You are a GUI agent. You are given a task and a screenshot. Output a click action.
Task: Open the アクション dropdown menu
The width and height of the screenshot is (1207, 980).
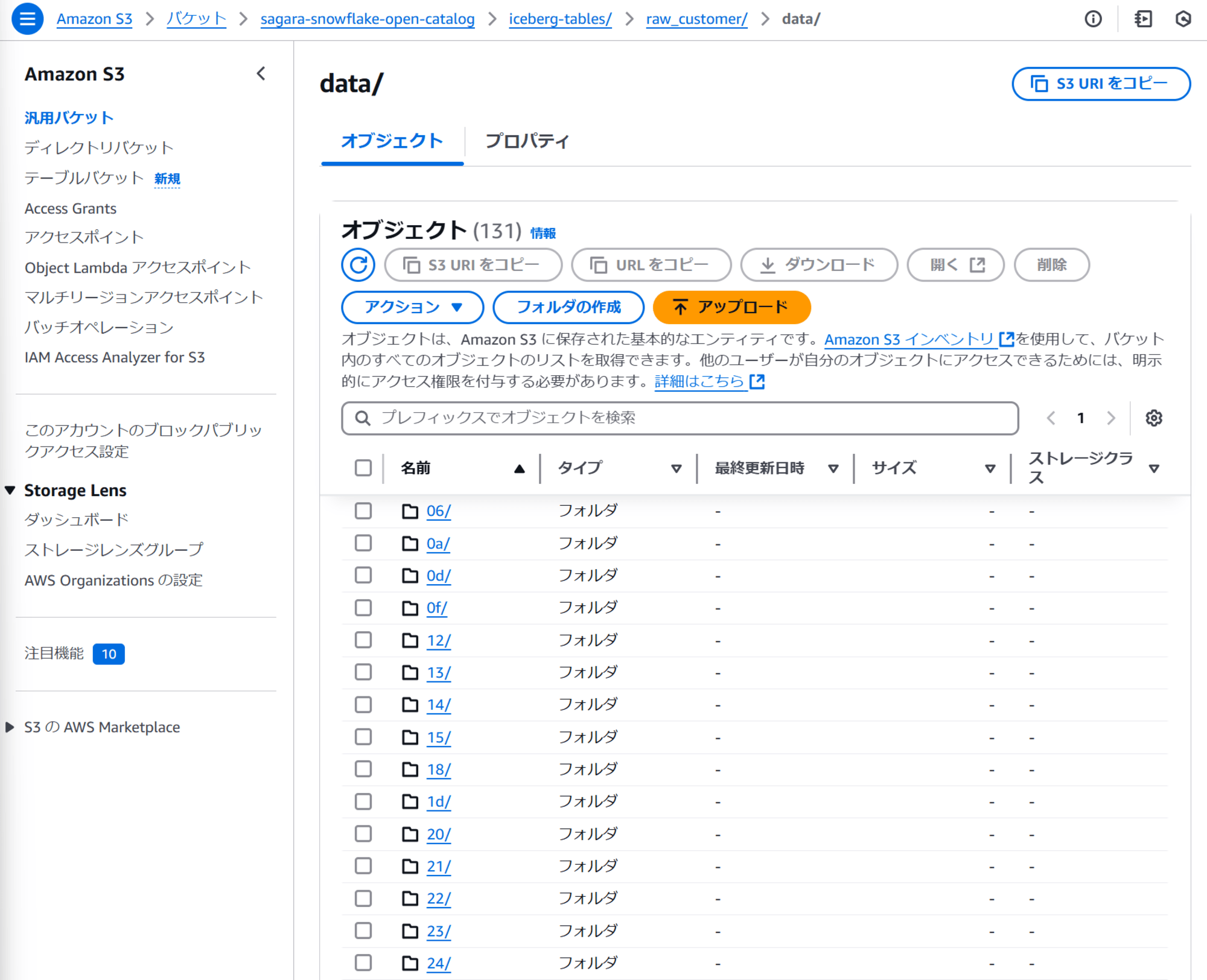413,307
